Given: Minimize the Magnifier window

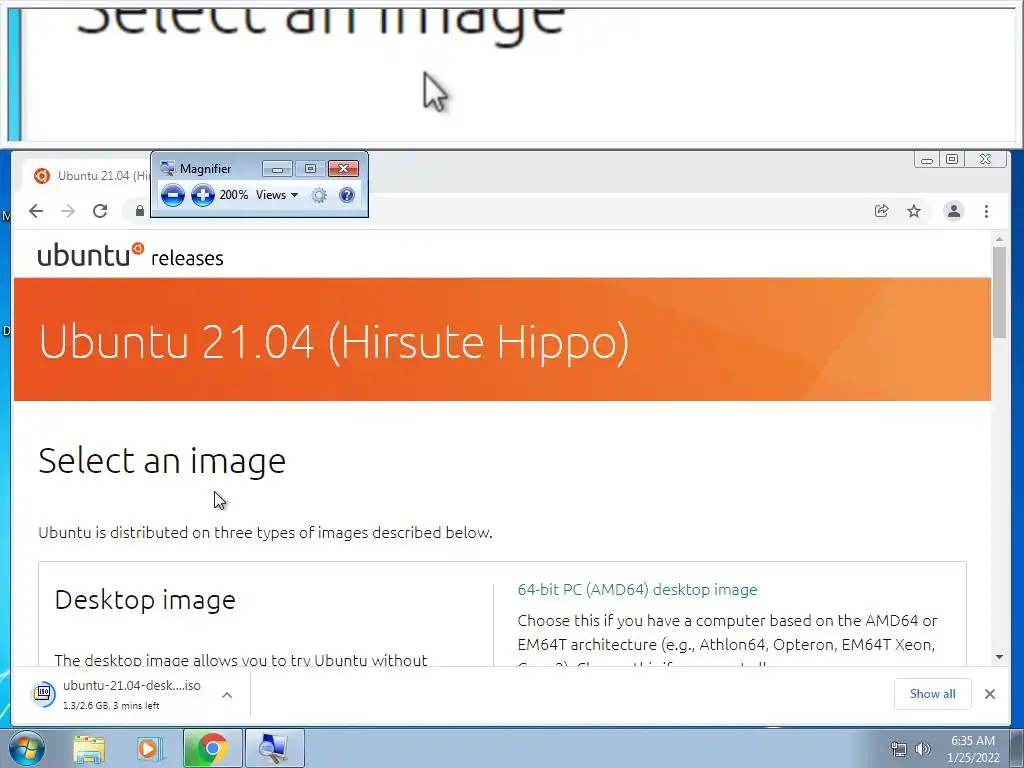Looking at the screenshot, I should (277, 169).
